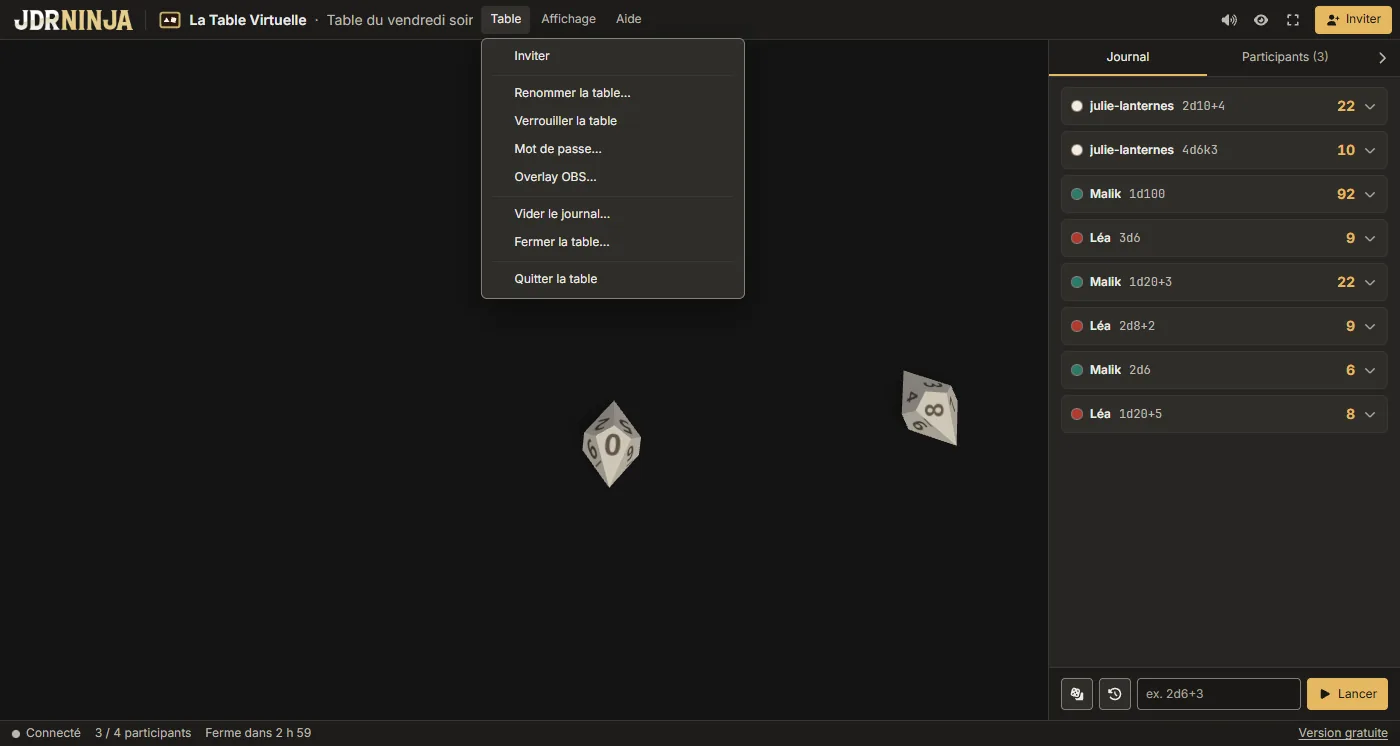The width and height of the screenshot is (1400, 746).
Task: Expand Malik 1d20+3 roll chevron
Action: [x=1370, y=282]
